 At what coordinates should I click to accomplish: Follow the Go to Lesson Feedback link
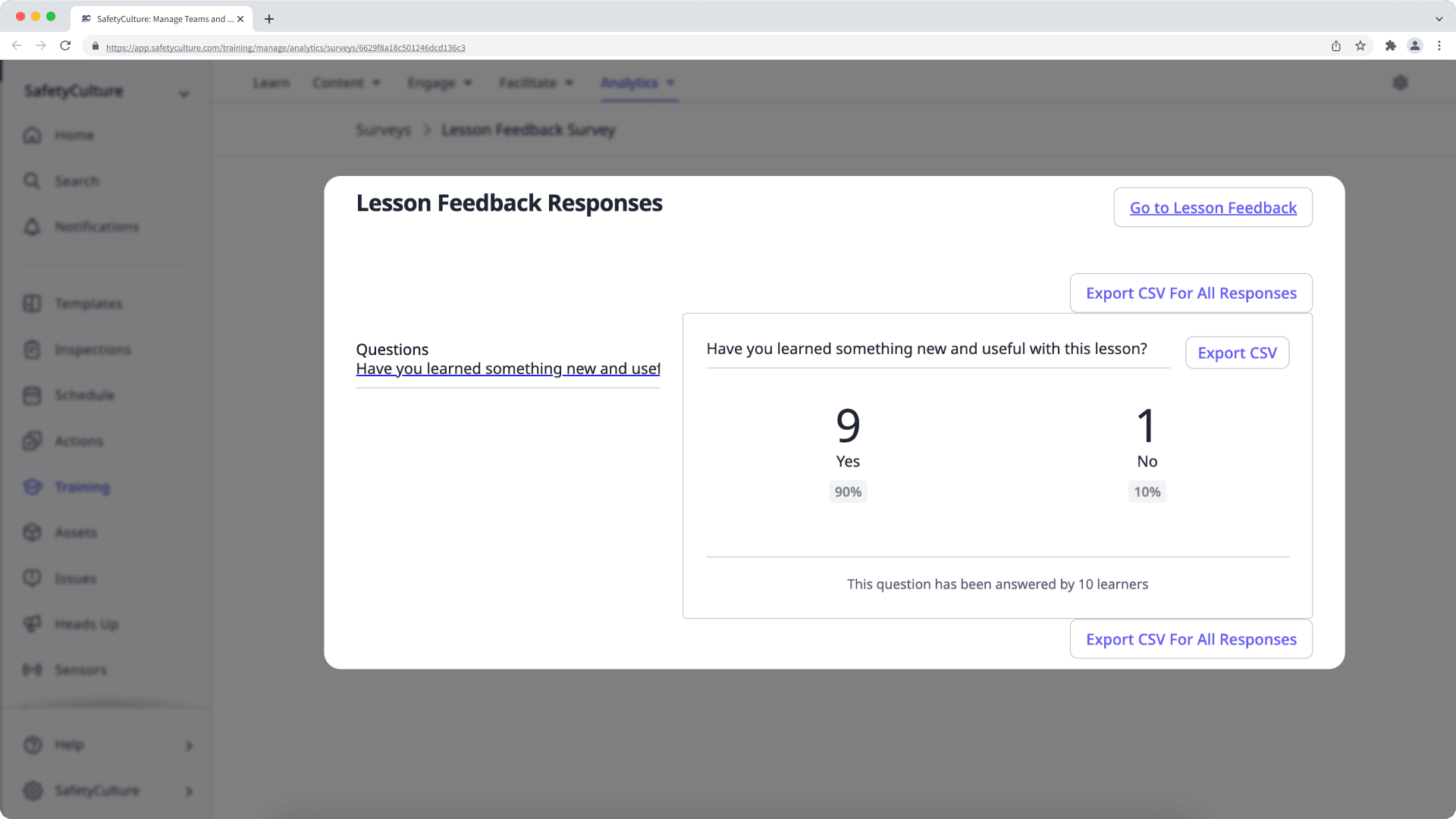pyautogui.click(x=1213, y=208)
